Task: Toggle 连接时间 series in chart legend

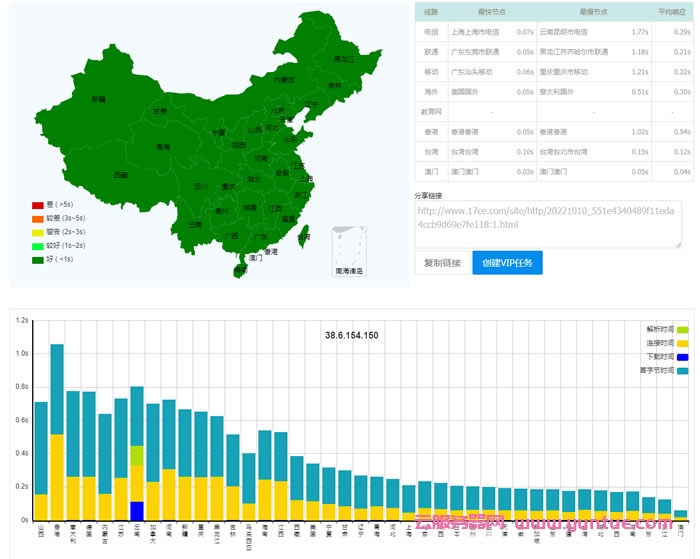Action: 666,343
